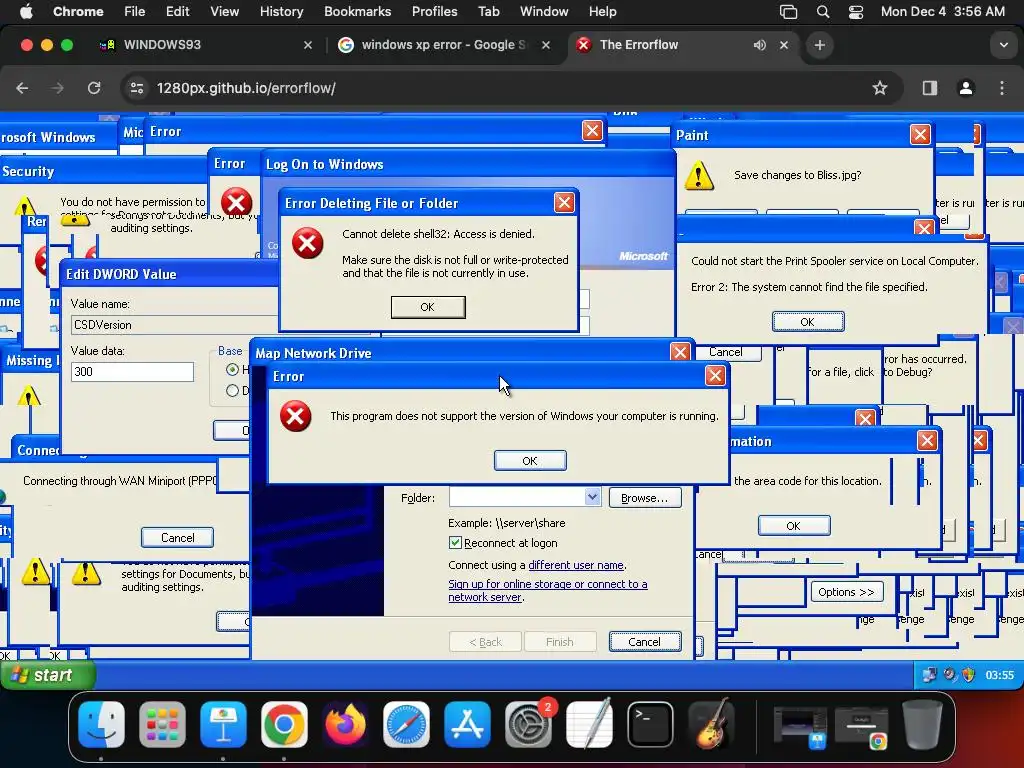This screenshot has width=1024, height=768.
Task: Click Windows XP start button
Action: tap(47, 675)
